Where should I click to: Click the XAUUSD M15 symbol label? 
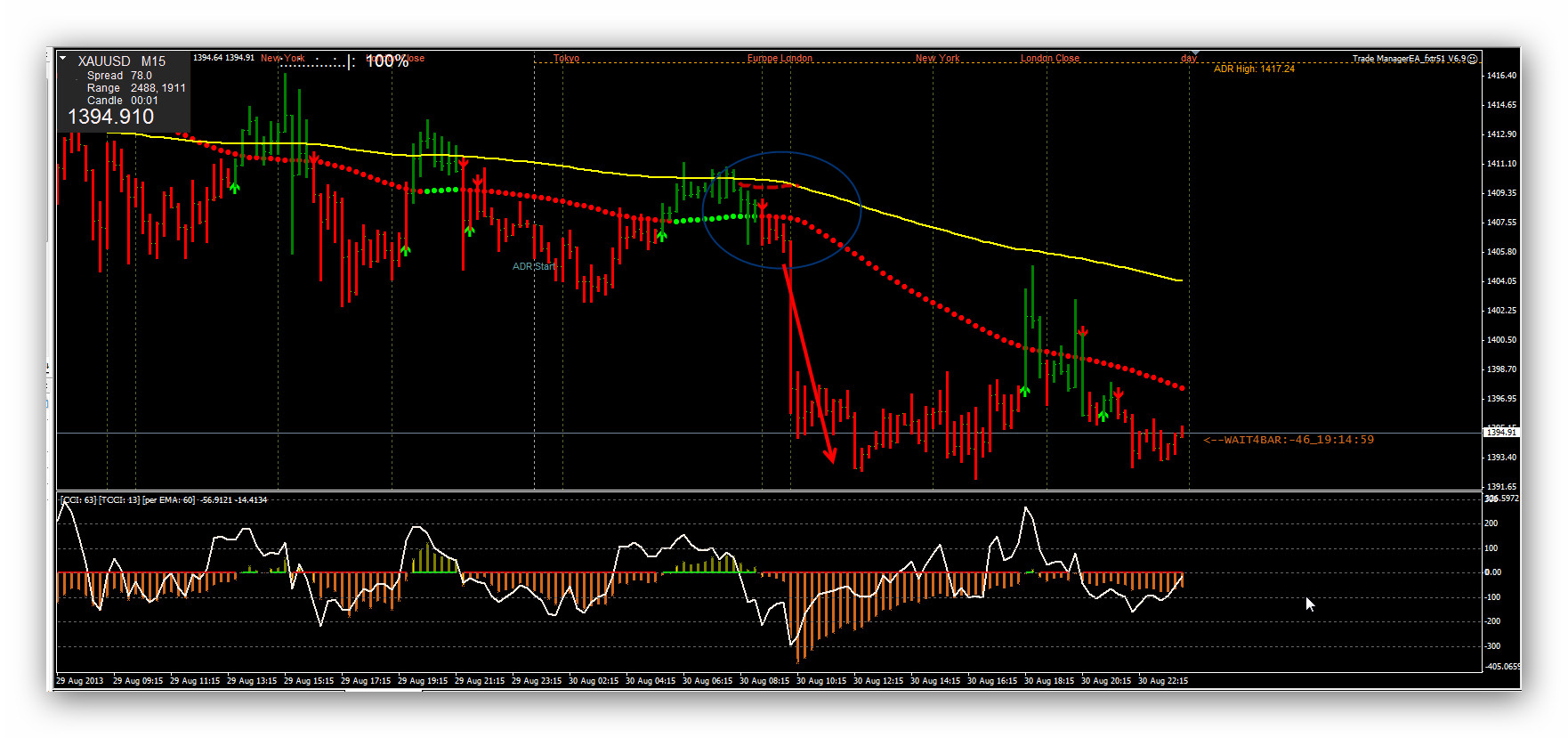[x=121, y=61]
